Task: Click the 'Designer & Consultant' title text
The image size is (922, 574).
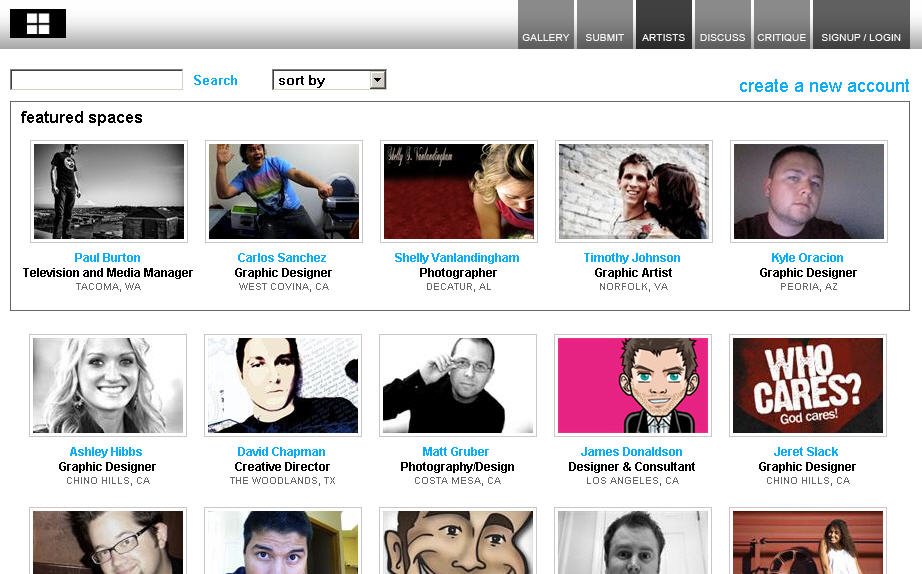Action: pyautogui.click(x=632, y=467)
